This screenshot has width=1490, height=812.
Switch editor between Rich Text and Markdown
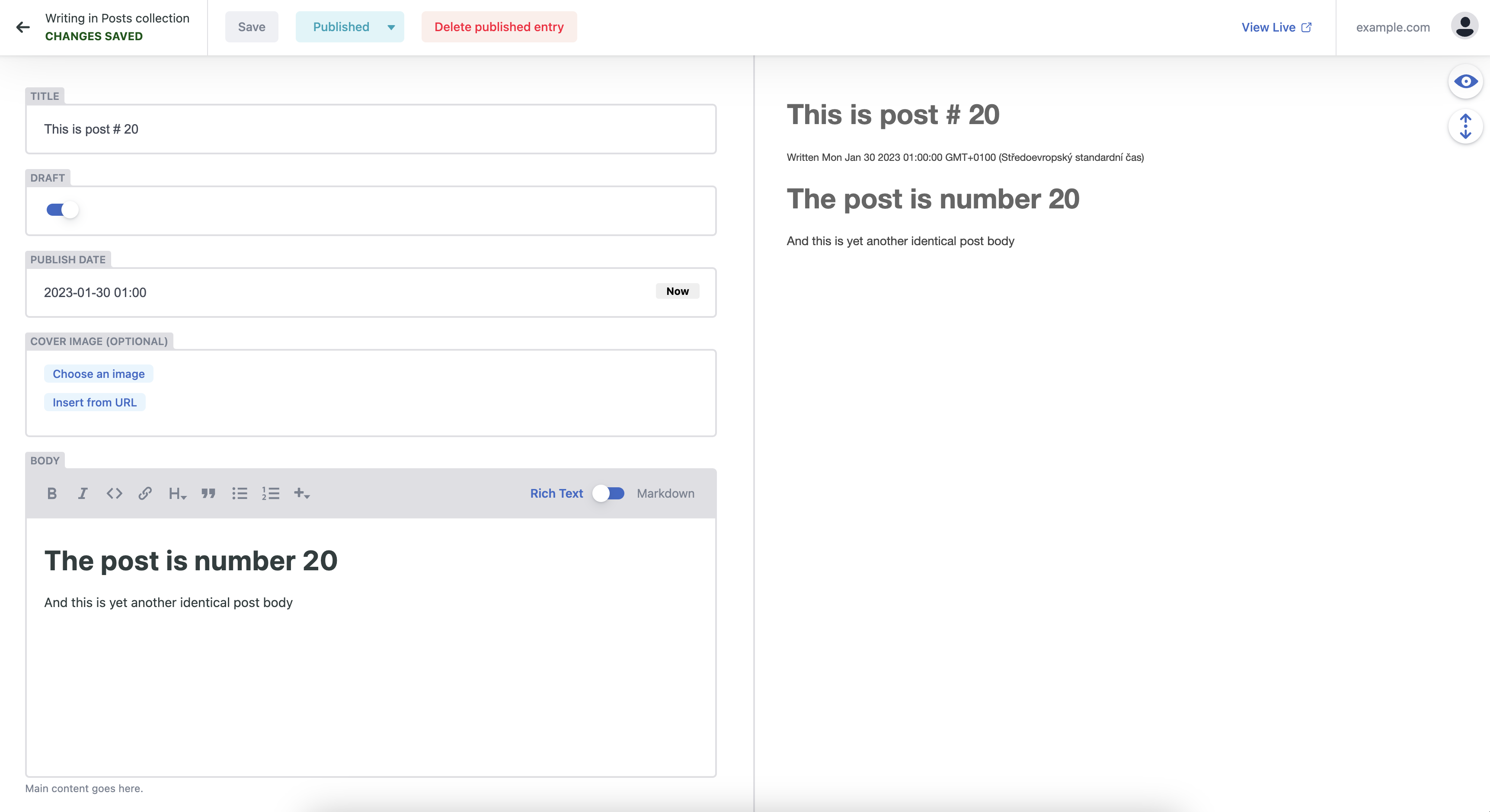coord(608,493)
